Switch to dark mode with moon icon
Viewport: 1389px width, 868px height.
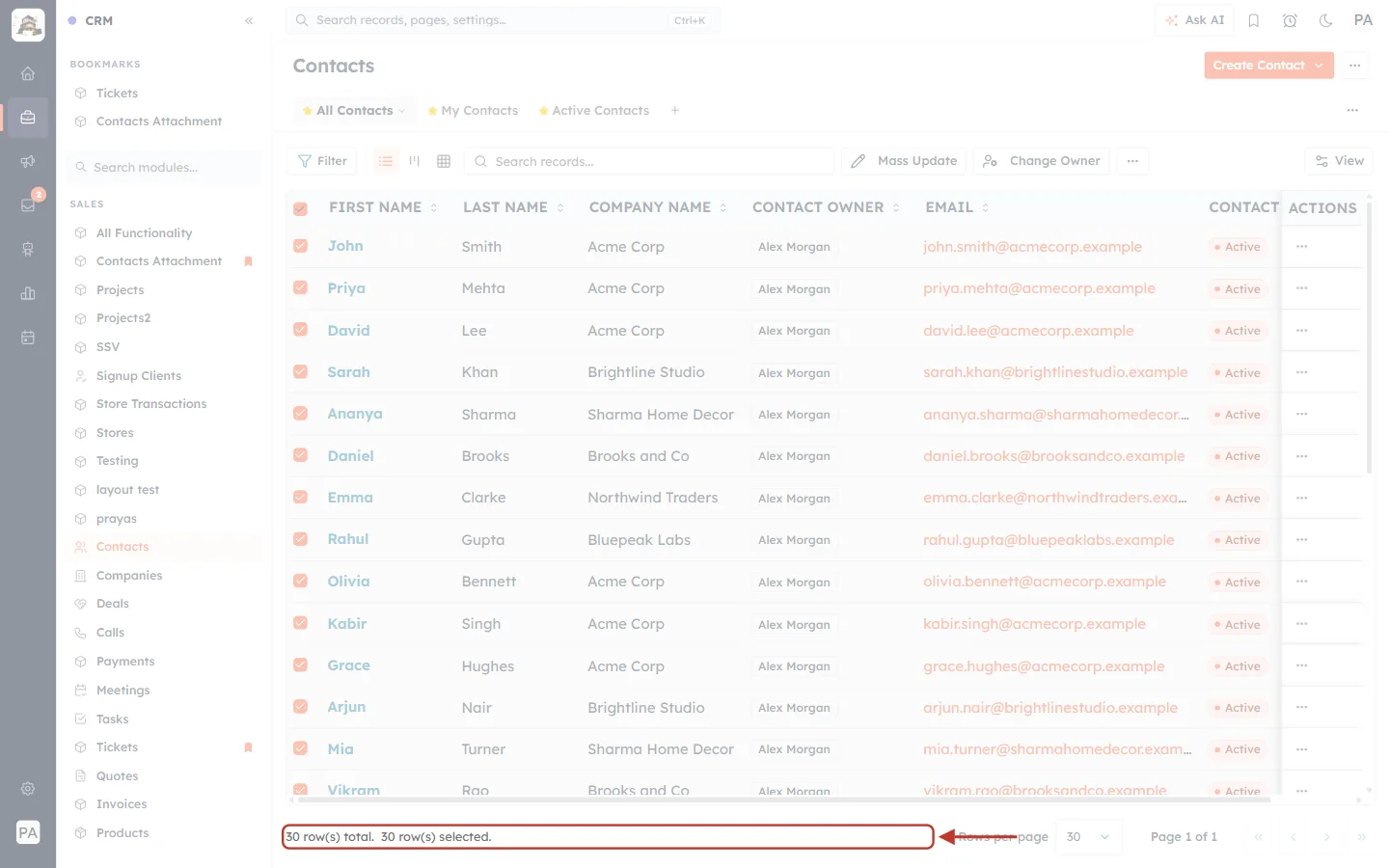pos(1325,20)
